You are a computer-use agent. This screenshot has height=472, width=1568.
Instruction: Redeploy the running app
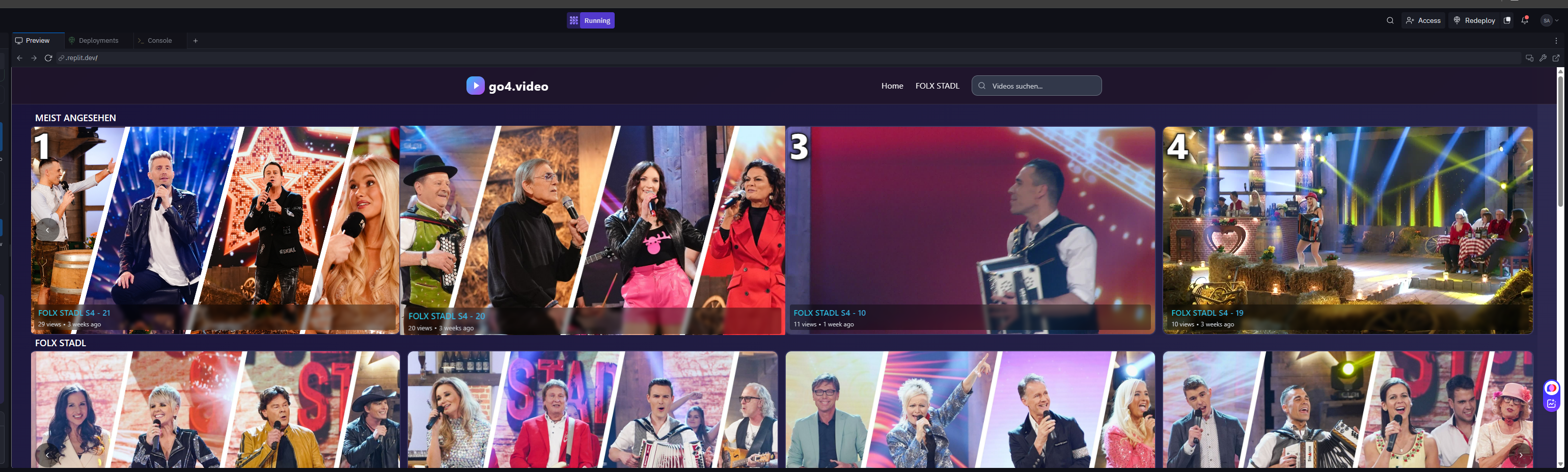(1474, 21)
